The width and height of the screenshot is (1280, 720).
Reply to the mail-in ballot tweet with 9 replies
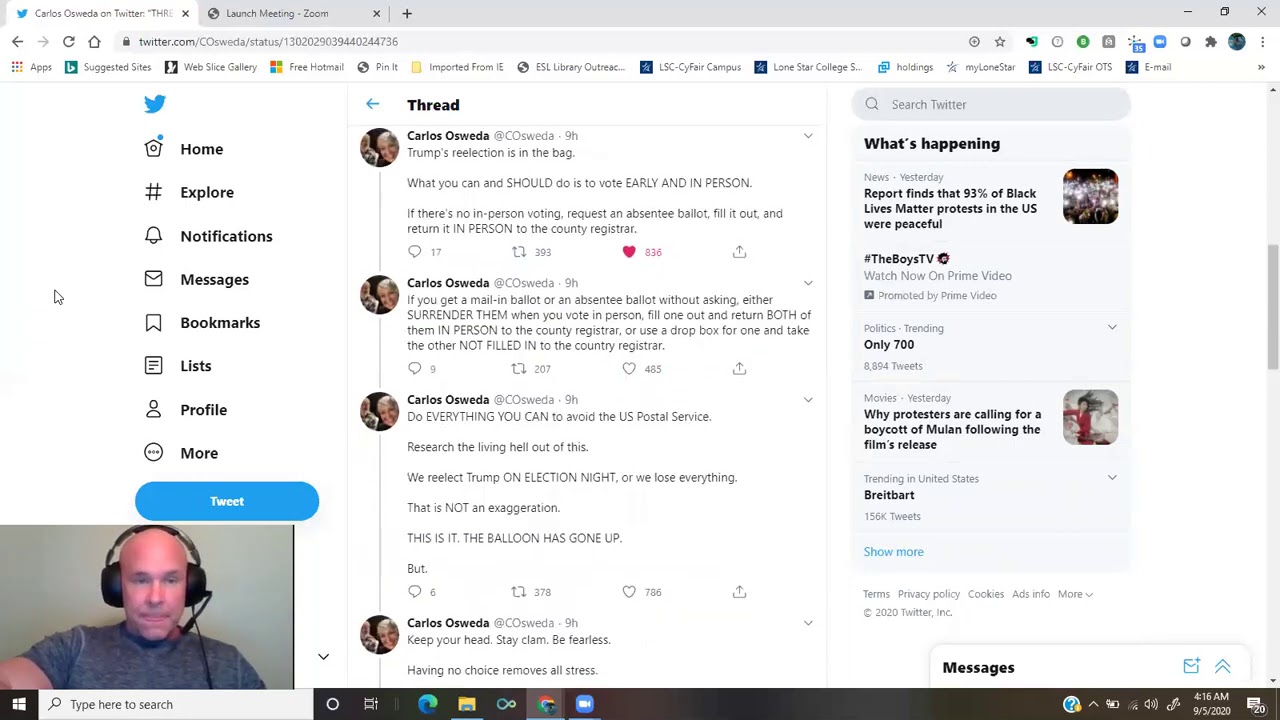pos(415,369)
